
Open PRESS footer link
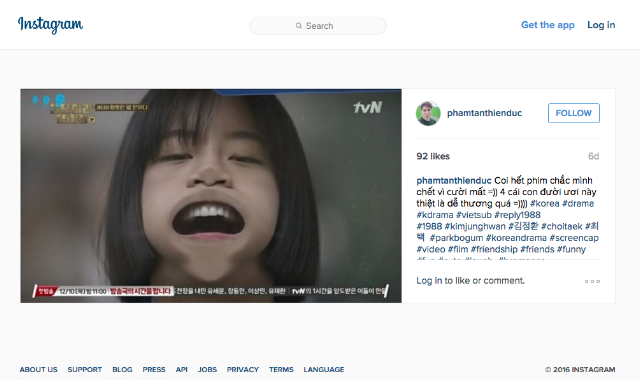pos(153,369)
